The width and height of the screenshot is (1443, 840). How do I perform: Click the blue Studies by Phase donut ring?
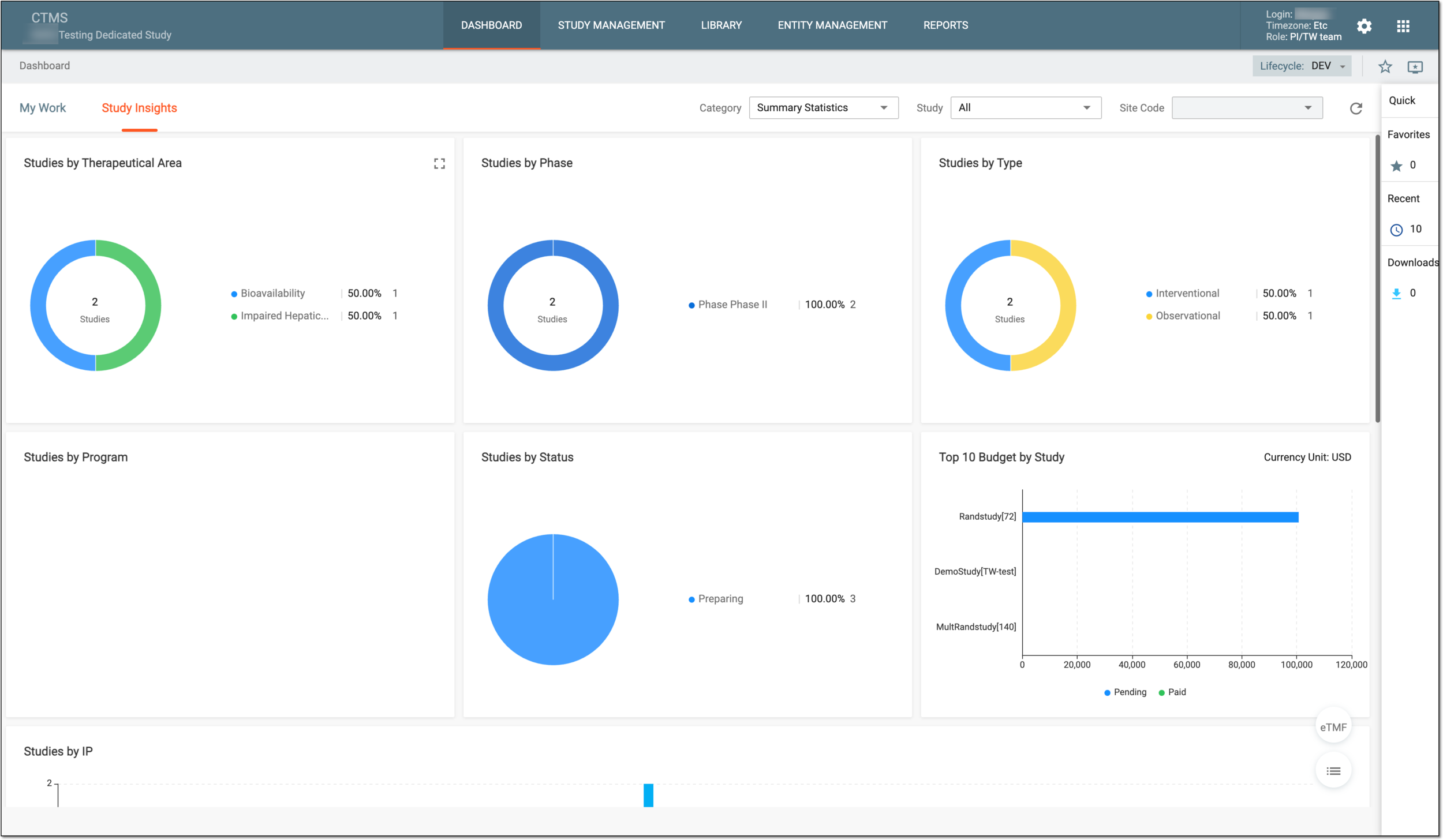click(610, 306)
